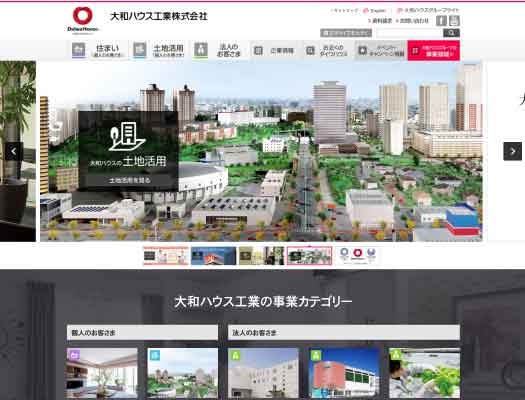Screen dimensions: 525x400
Task: Open the お近くのダイワハウス tab
Action: 328,51
